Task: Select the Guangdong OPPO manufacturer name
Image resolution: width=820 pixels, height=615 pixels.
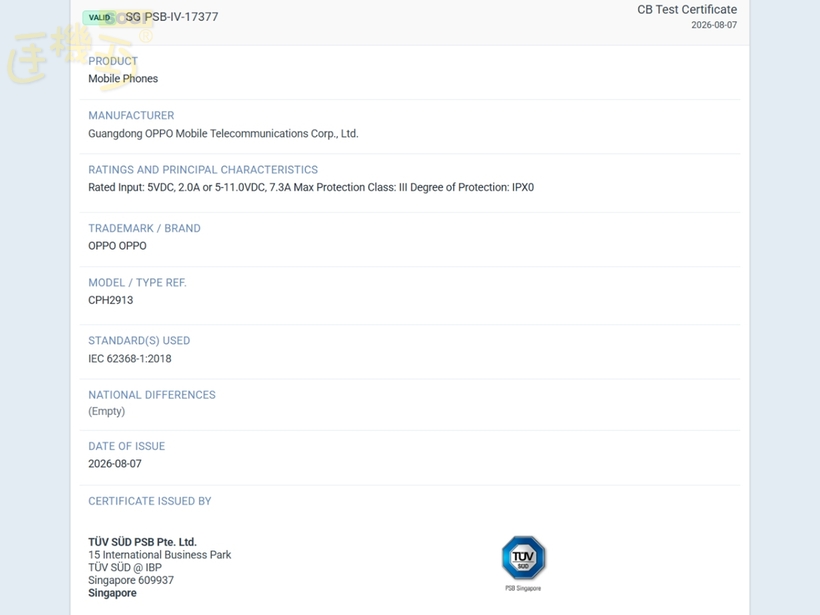Action: [x=223, y=133]
